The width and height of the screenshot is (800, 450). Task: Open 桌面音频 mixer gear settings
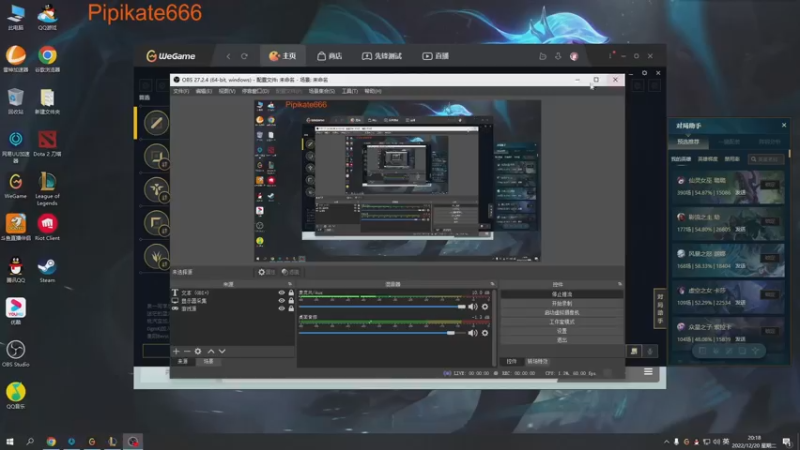[x=485, y=333]
